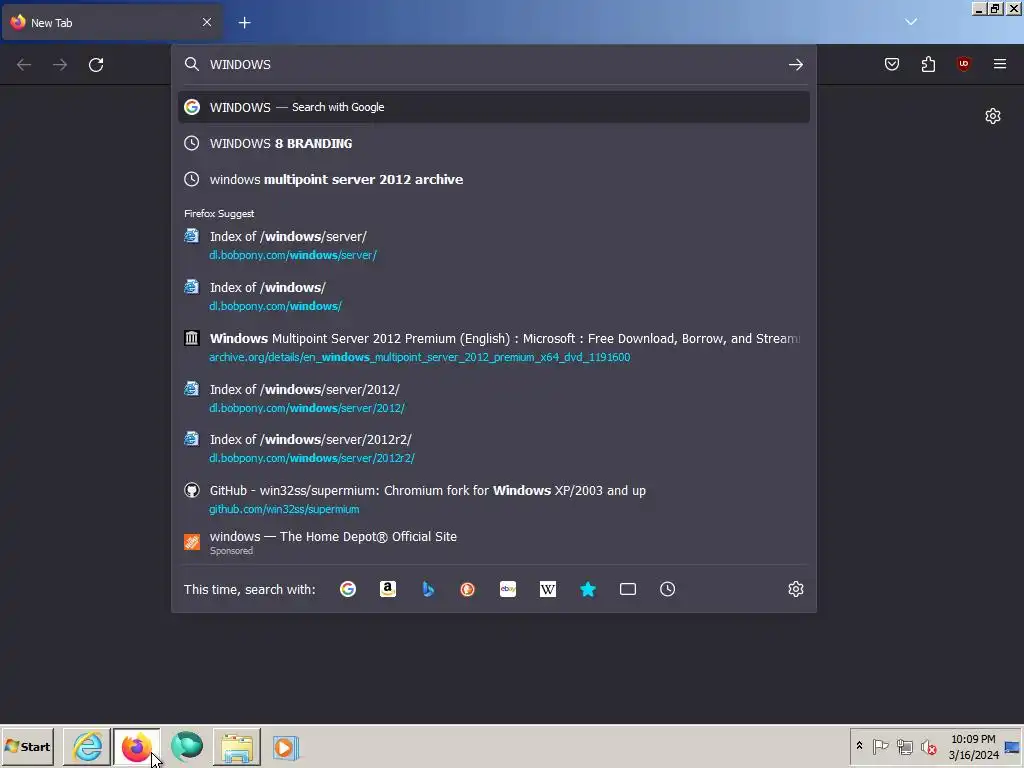Click the muted volume tray icon

(x=928, y=746)
